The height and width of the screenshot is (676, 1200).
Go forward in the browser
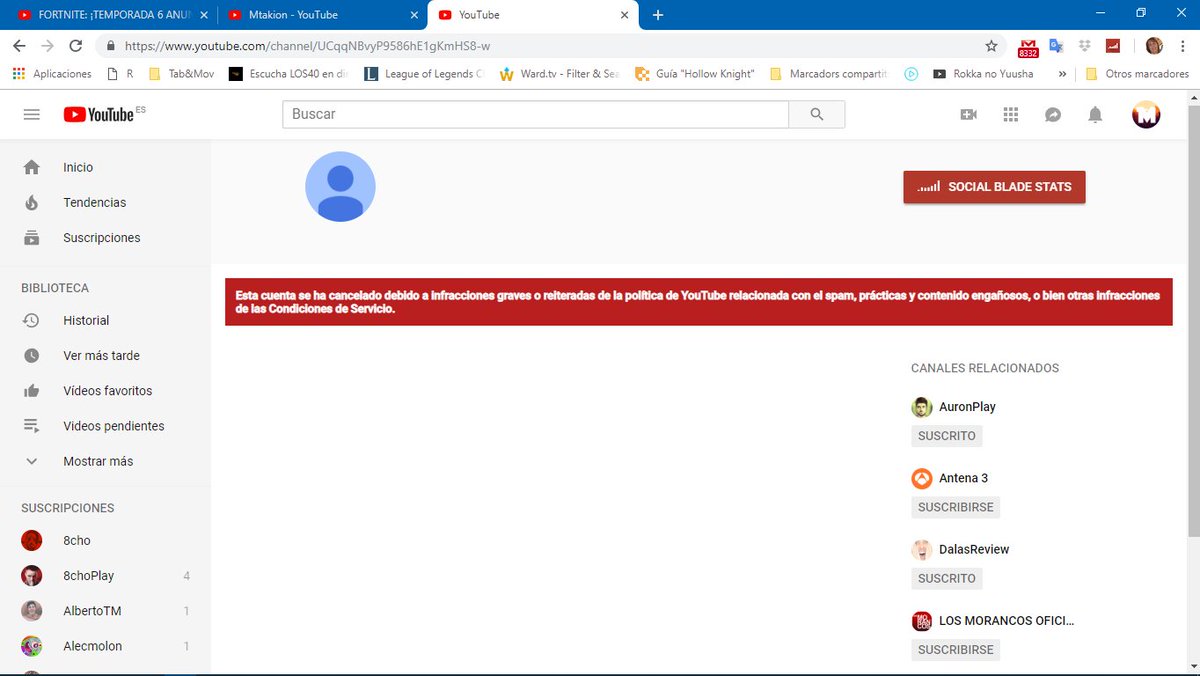point(47,46)
